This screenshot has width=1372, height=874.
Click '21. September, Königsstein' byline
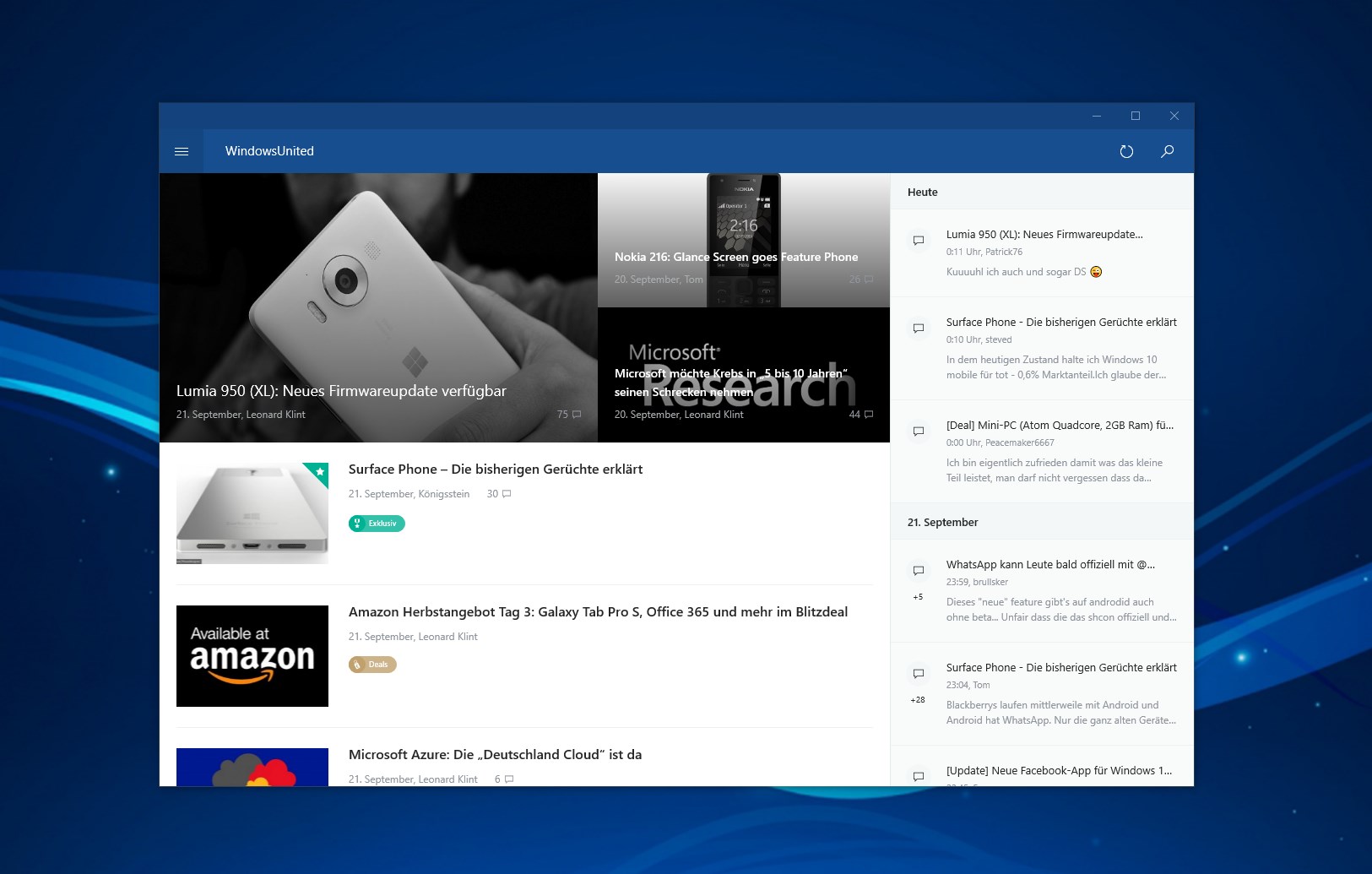409,494
